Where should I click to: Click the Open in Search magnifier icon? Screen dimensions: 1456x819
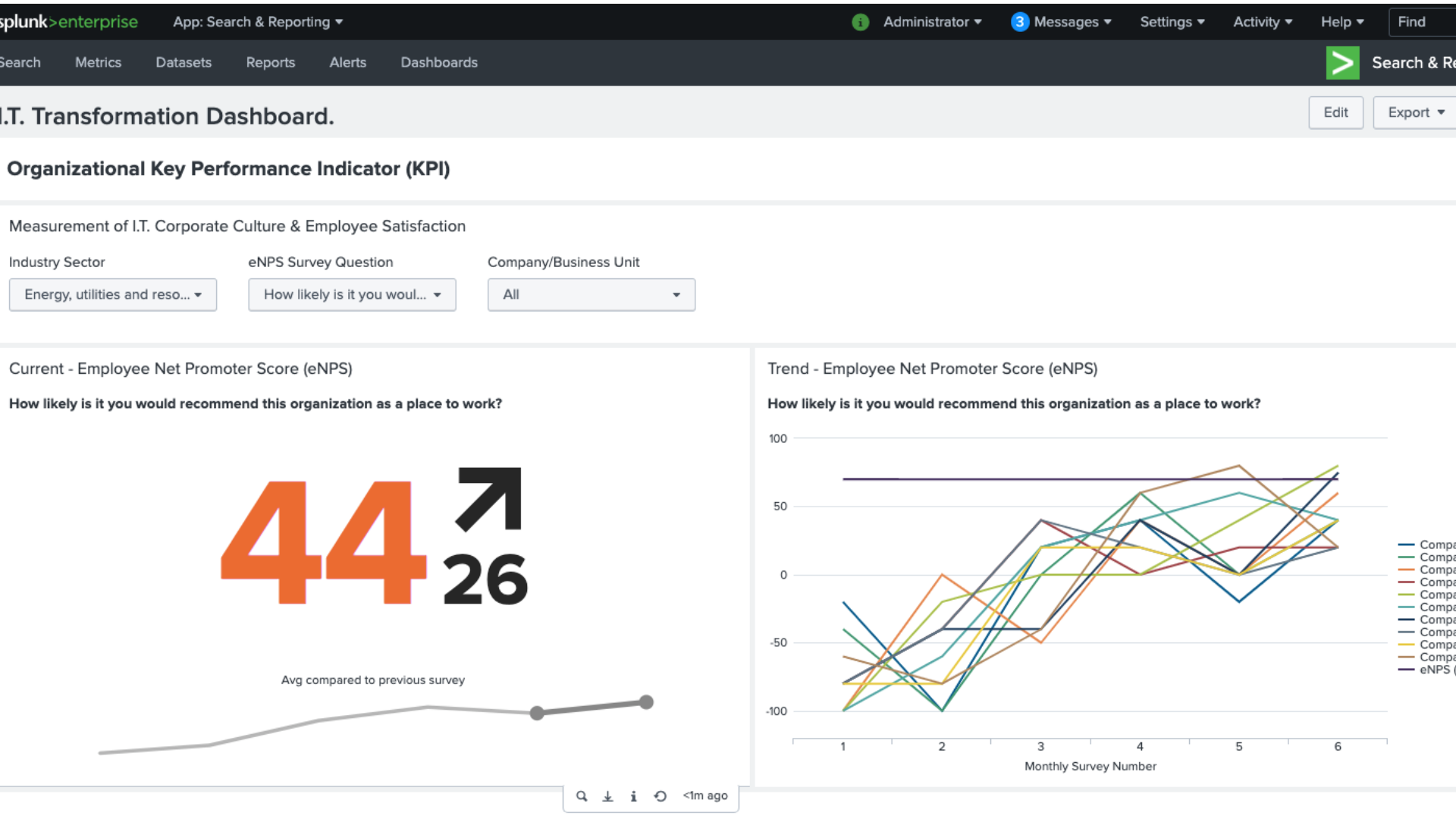click(x=582, y=796)
